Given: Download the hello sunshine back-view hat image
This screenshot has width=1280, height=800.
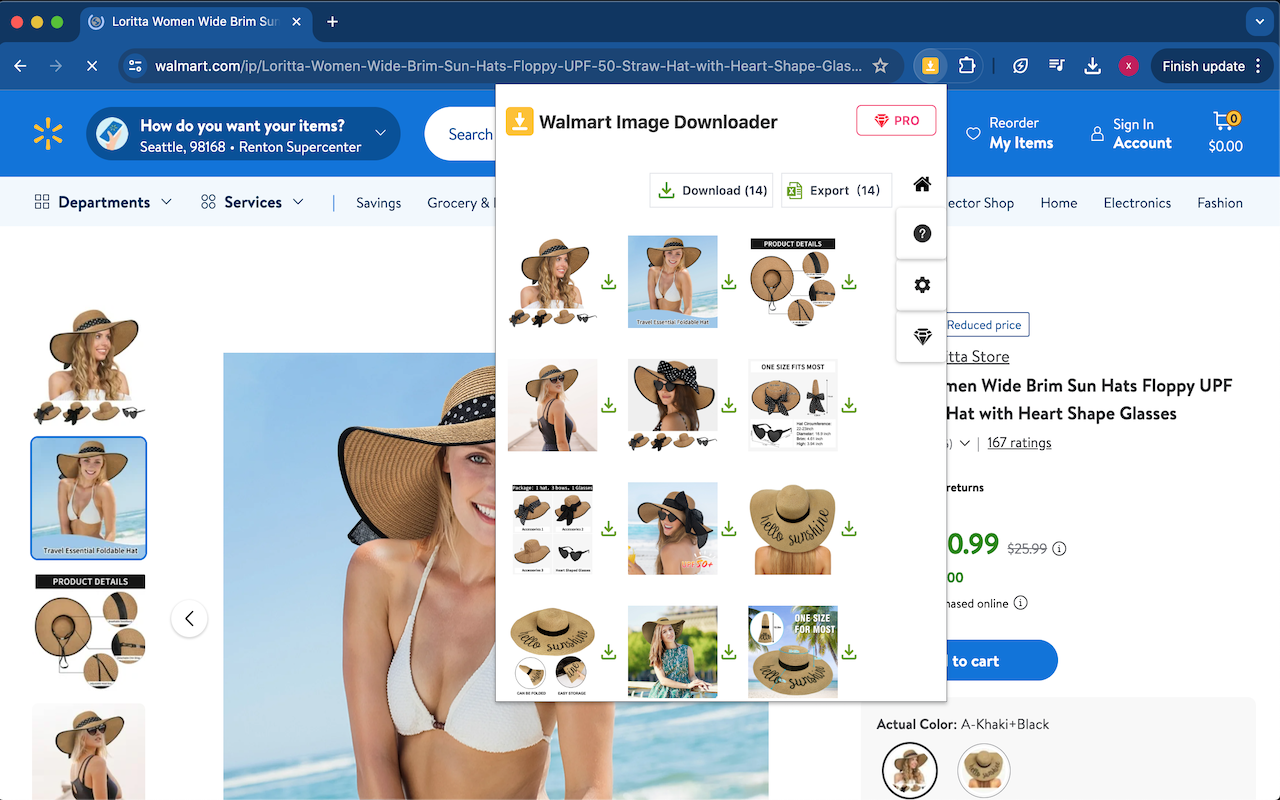Looking at the screenshot, I should tap(848, 528).
